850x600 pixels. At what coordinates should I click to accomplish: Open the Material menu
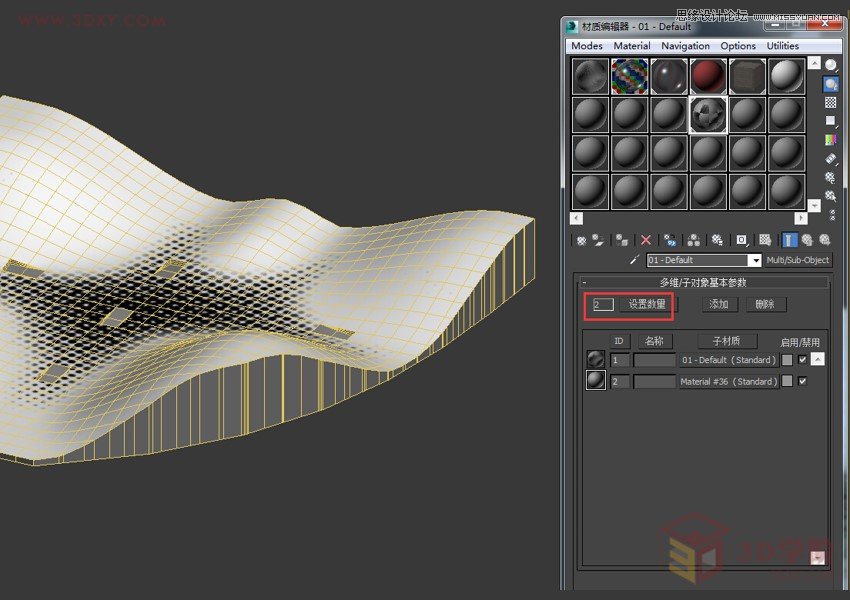pos(632,46)
